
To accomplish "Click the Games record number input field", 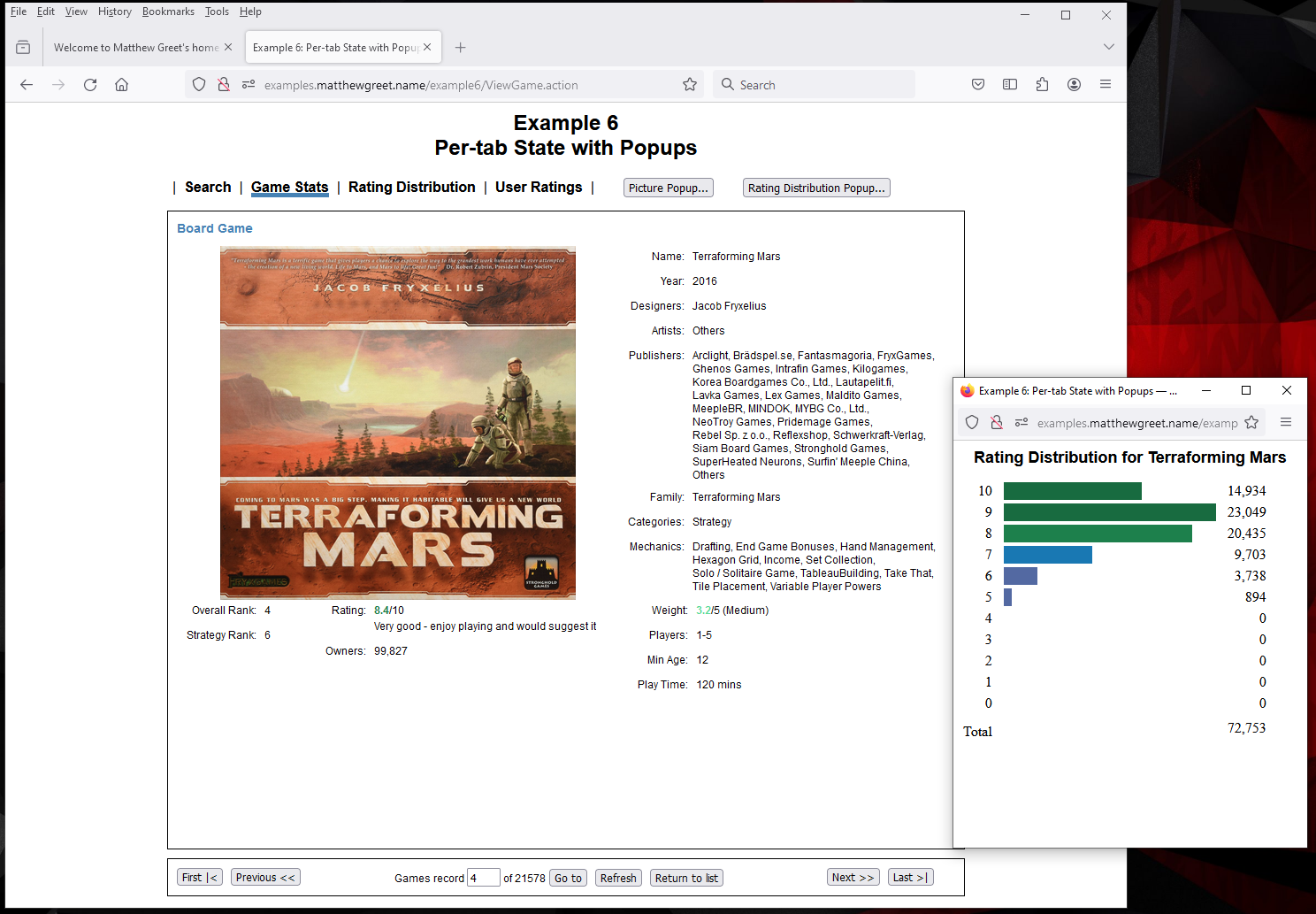I will [483, 878].
